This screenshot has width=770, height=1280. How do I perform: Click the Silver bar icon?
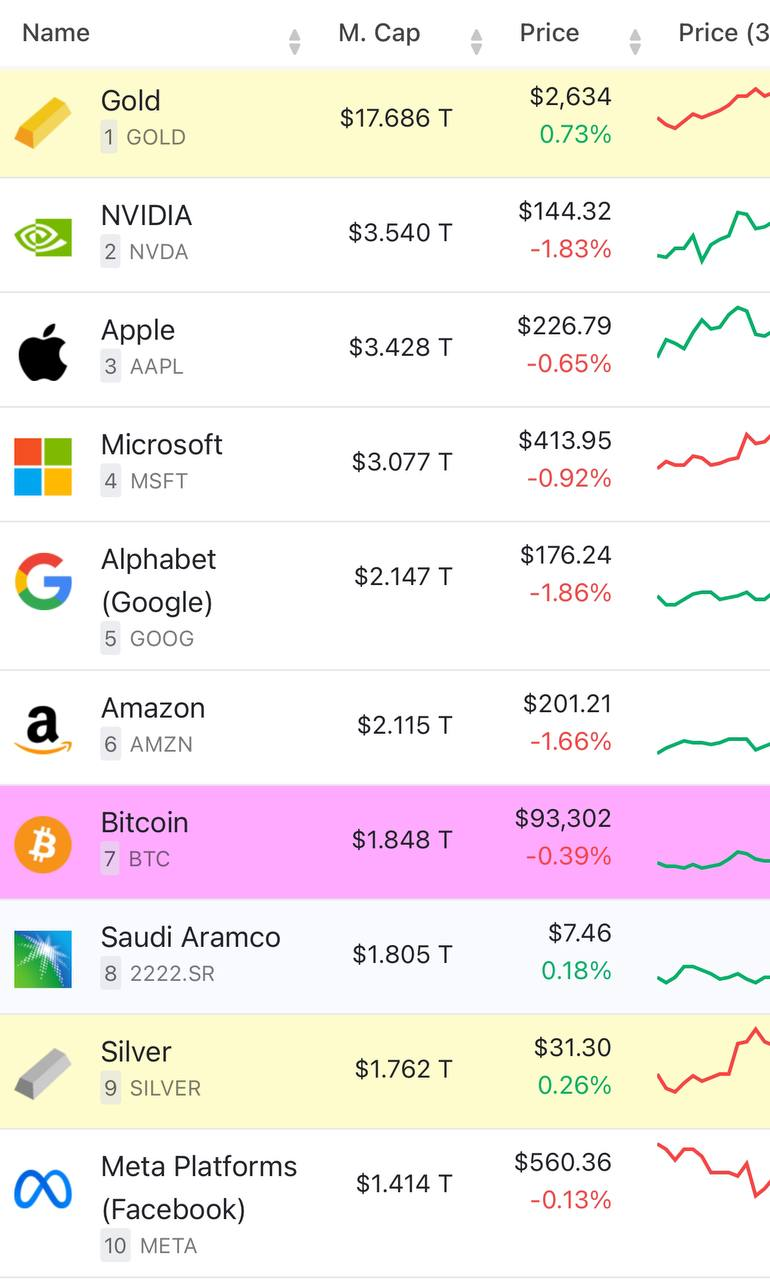point(43,1075)
